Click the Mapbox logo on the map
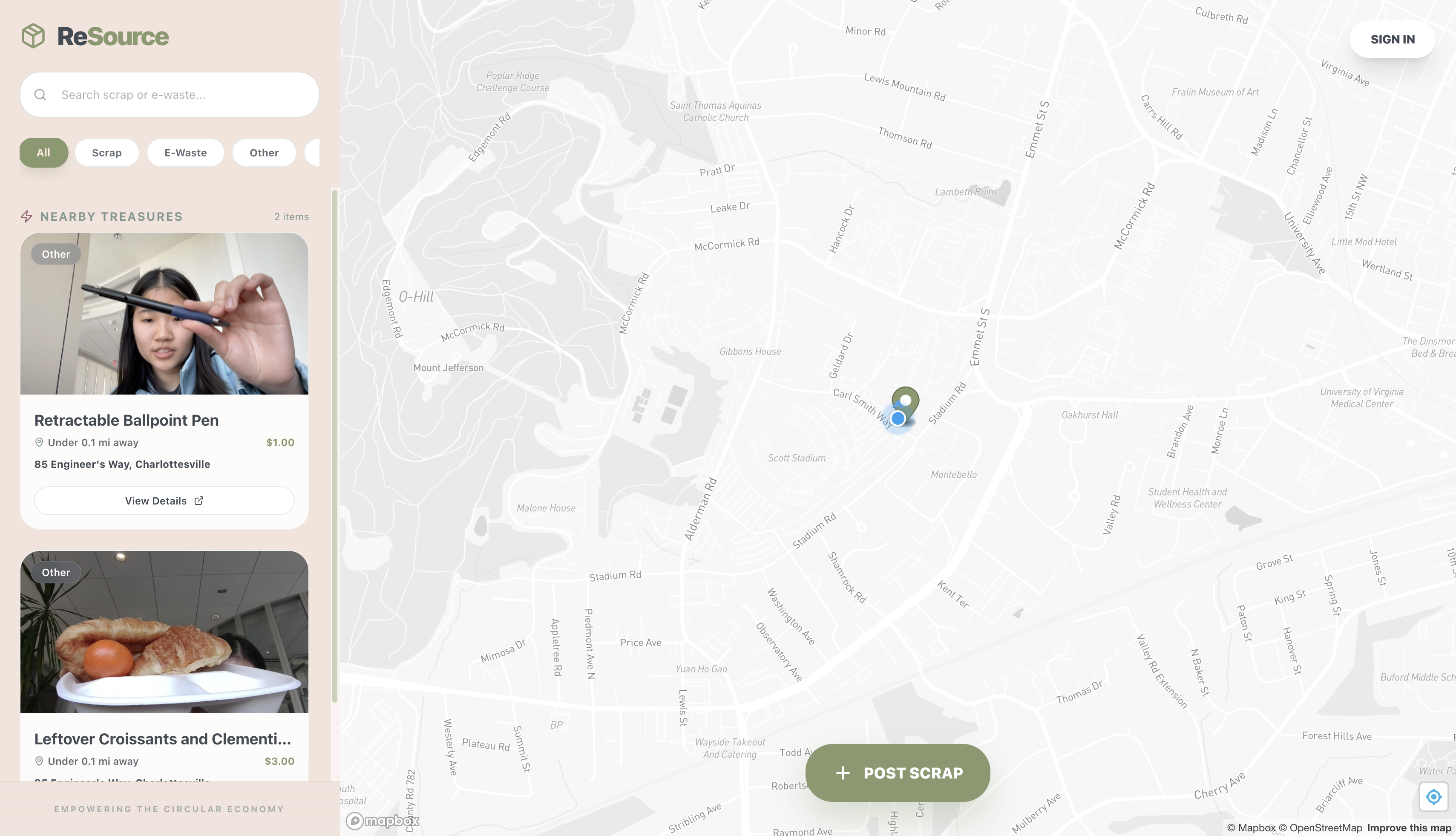 (x=382, y=821)
